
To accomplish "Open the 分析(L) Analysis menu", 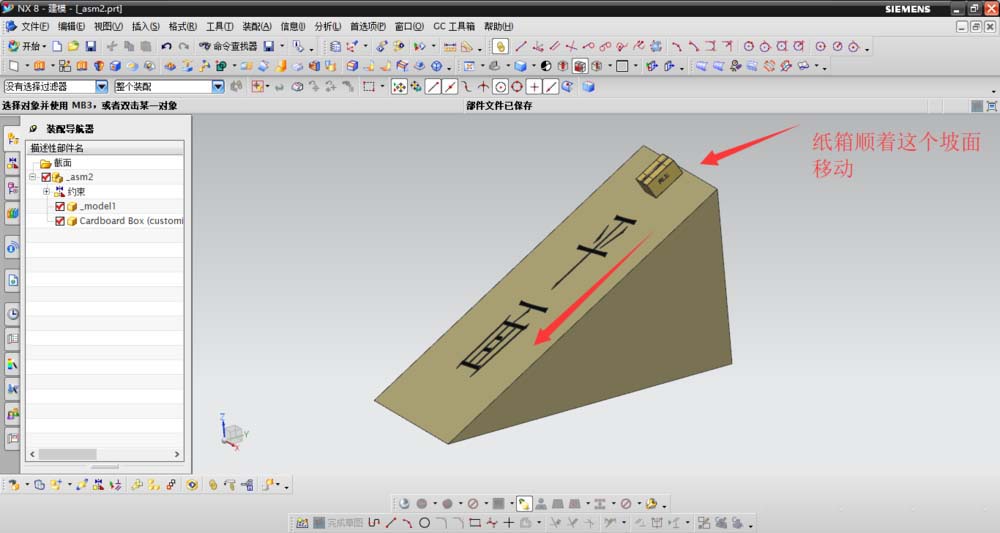I will click(x=328, y=27).
